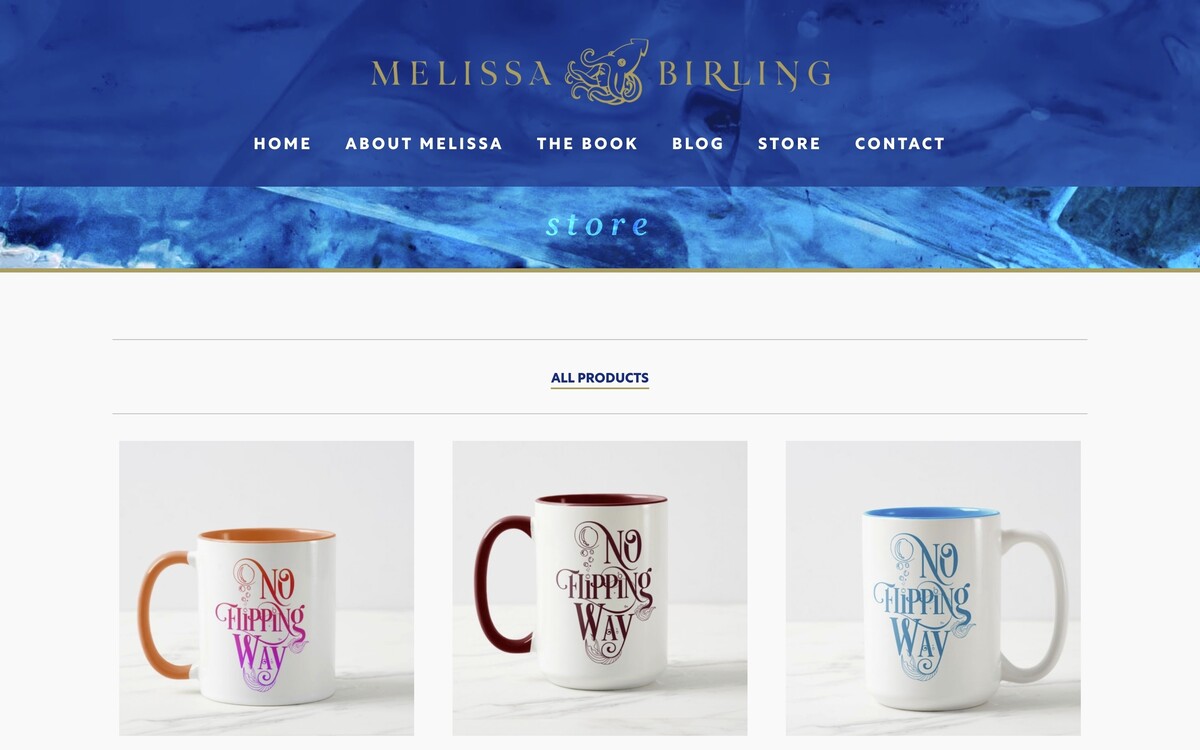
Task: Open the blue-interior mug product
Action: tap(933, 588)
